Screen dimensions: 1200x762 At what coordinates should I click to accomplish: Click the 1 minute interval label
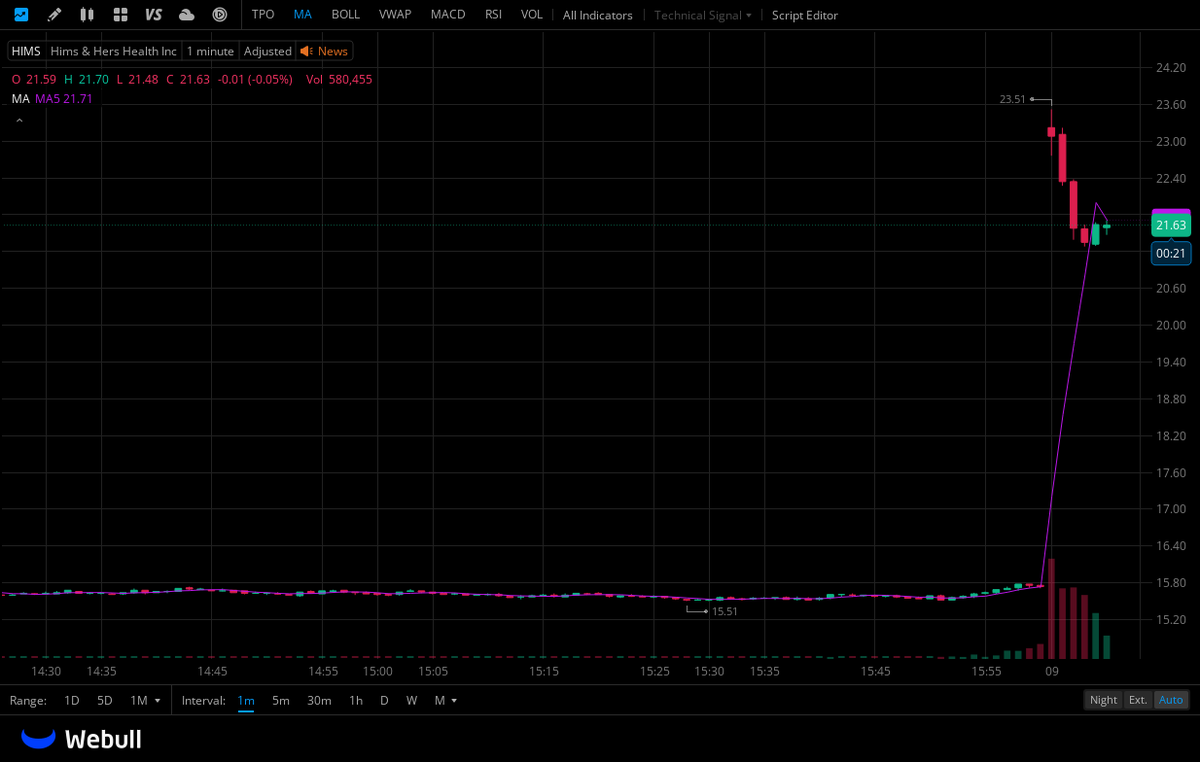(210, 51)
